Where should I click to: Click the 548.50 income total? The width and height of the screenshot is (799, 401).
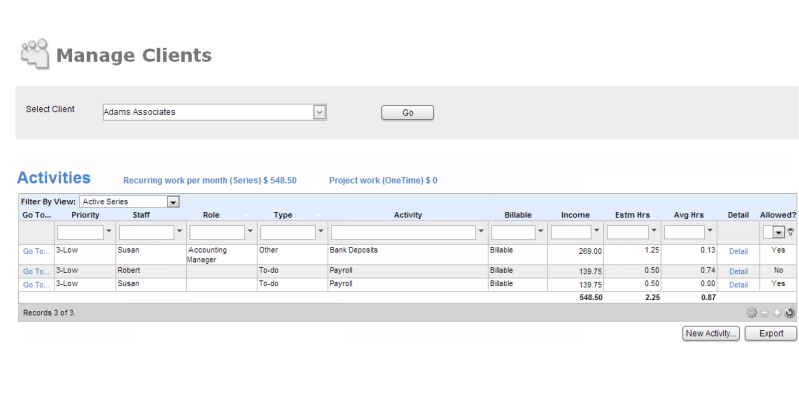591,297
